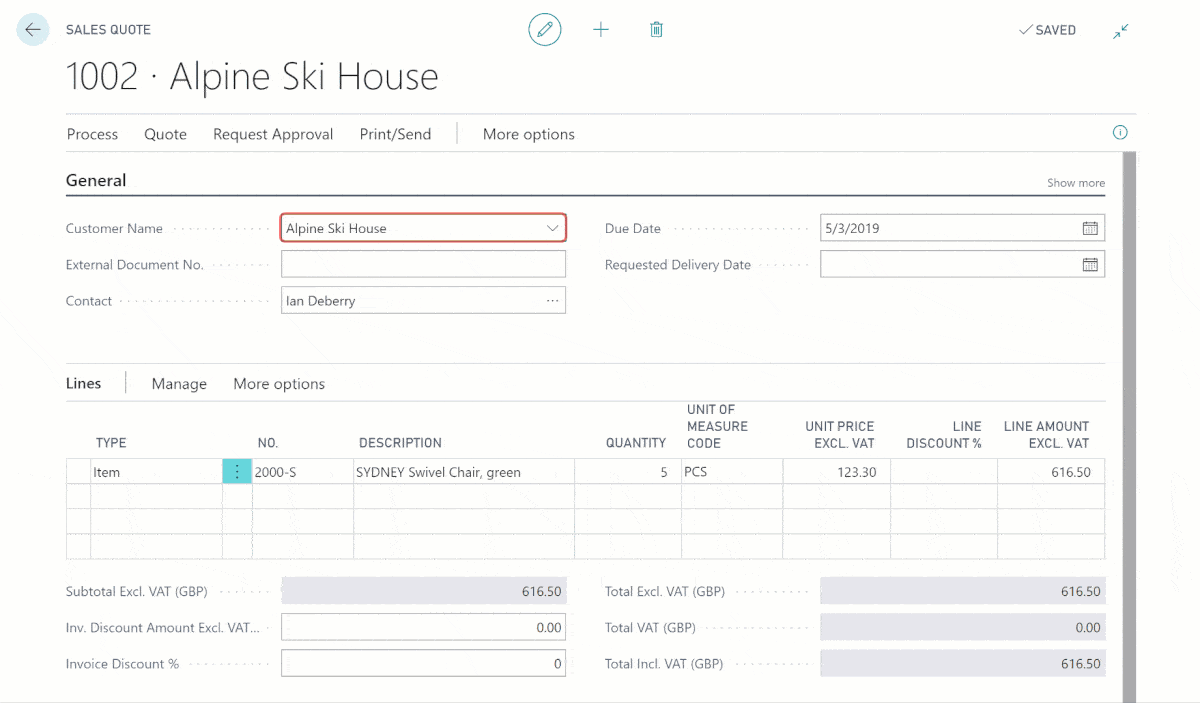The height and width of the screenshot is (703, 1200).
Task: Collapse the General section heading
Action: click(96, 180)
